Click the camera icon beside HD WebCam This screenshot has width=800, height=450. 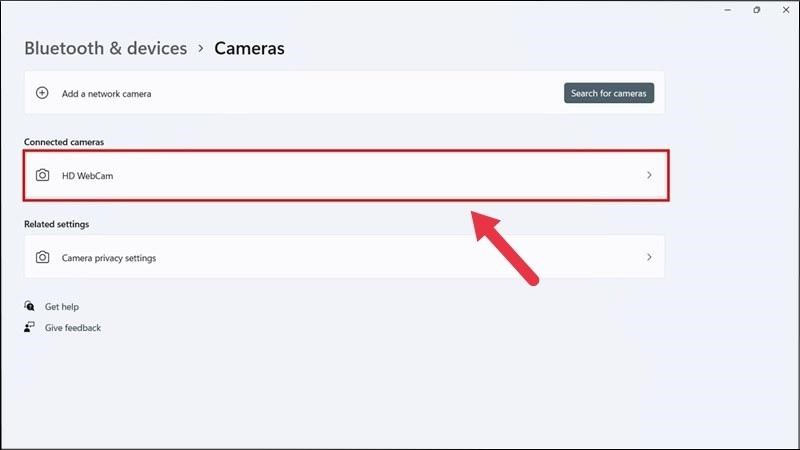(42, 175)
